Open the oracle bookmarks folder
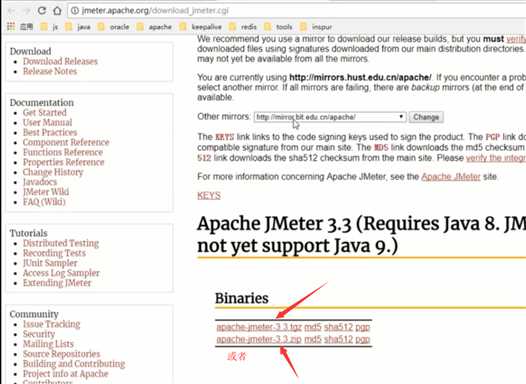This screenshot has width=526, height=384. (x=113, y=27)
